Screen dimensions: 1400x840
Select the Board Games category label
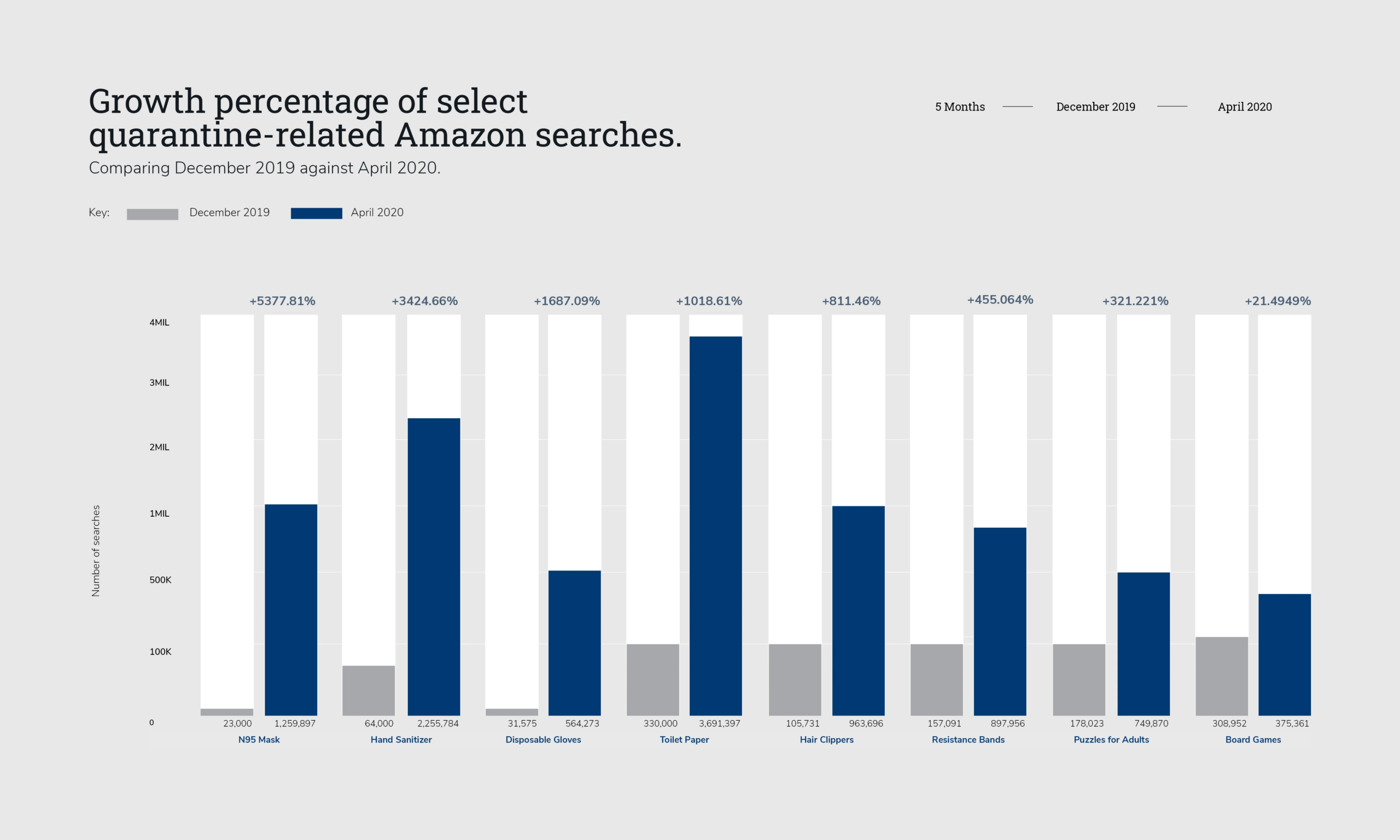1253,739
